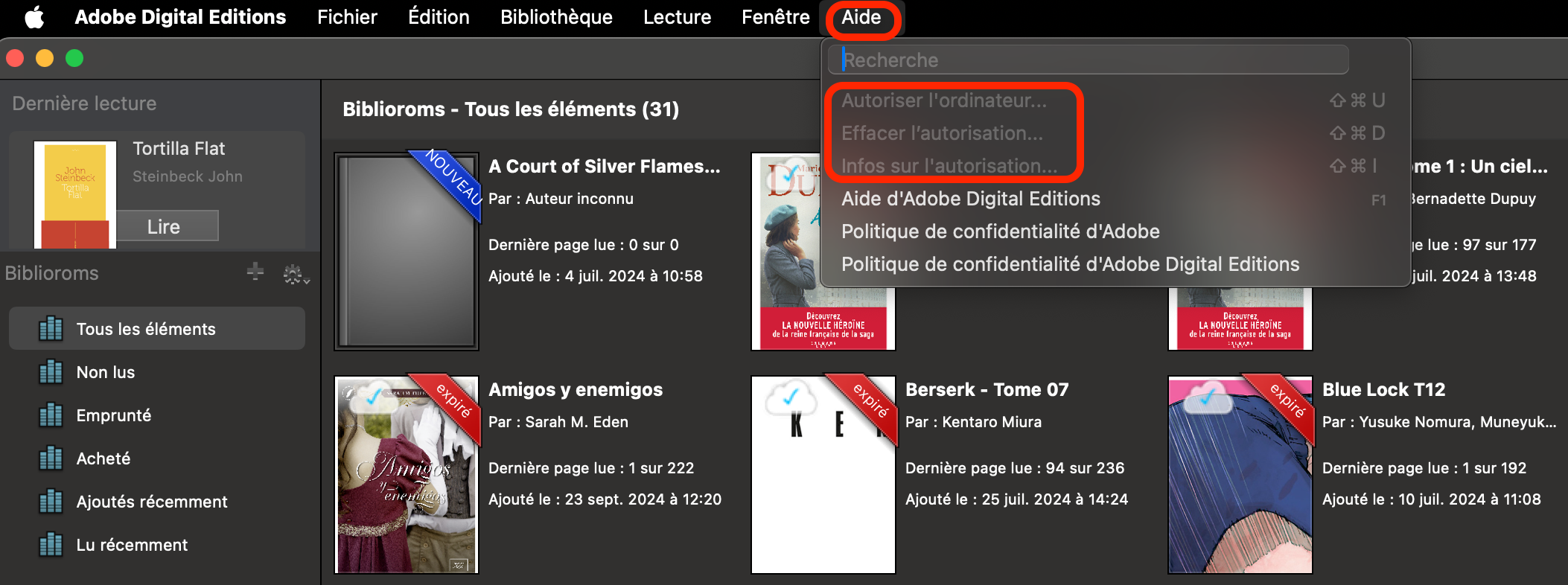Screen dimensions: 1568x585
Task: Open the Édition menu
Action: [439, 17]
